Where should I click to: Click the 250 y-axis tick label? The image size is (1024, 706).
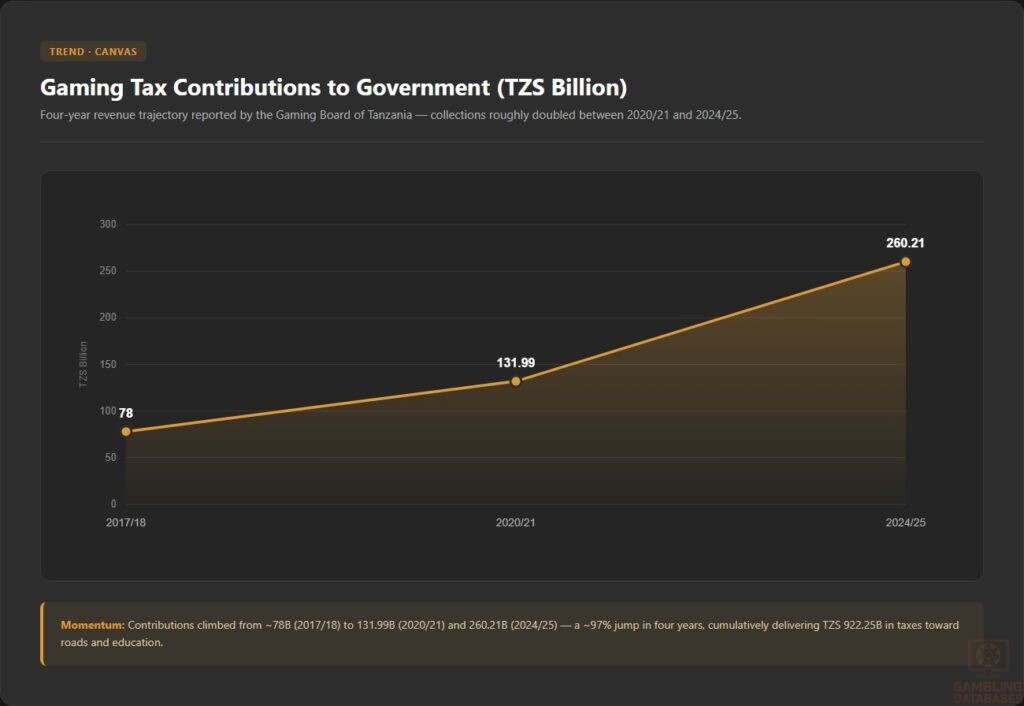click(108, 270)
